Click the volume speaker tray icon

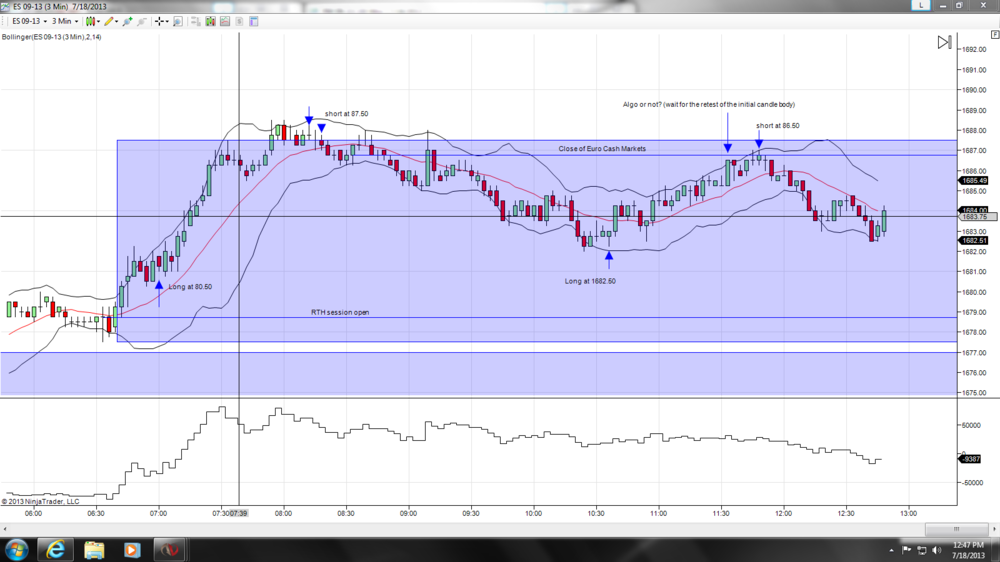point(937,549)
